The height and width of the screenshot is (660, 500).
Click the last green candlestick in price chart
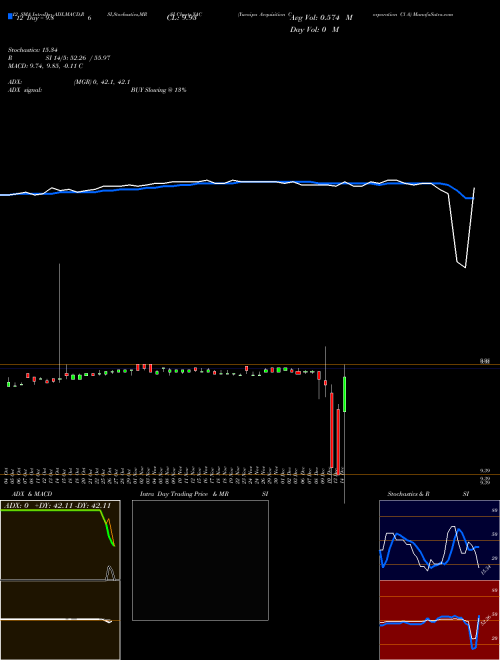tap(345, 394)
